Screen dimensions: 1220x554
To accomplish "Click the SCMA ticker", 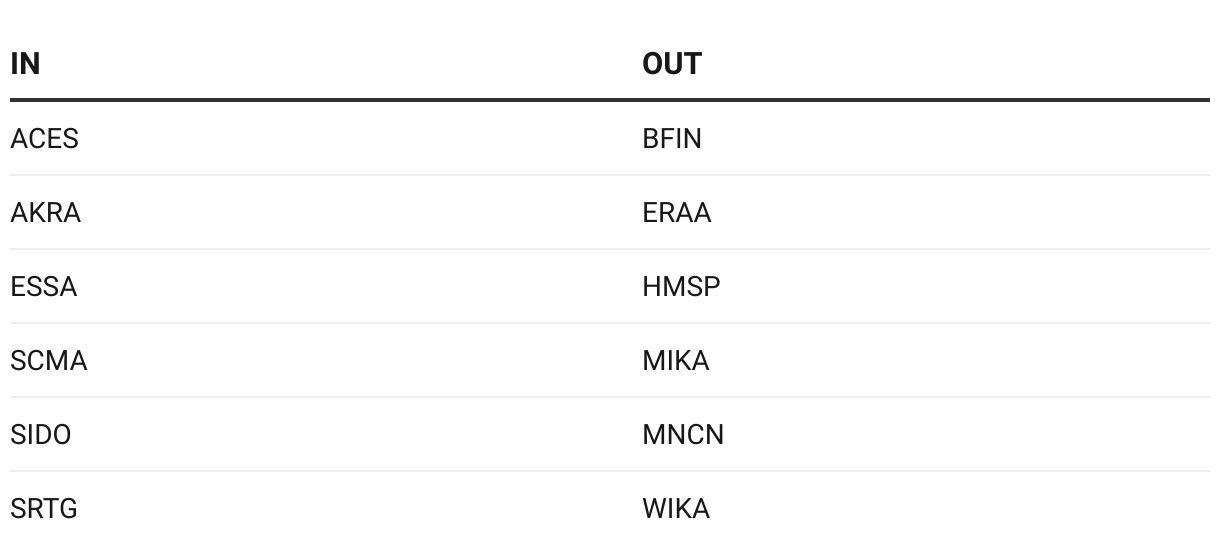I will point(49,361).
